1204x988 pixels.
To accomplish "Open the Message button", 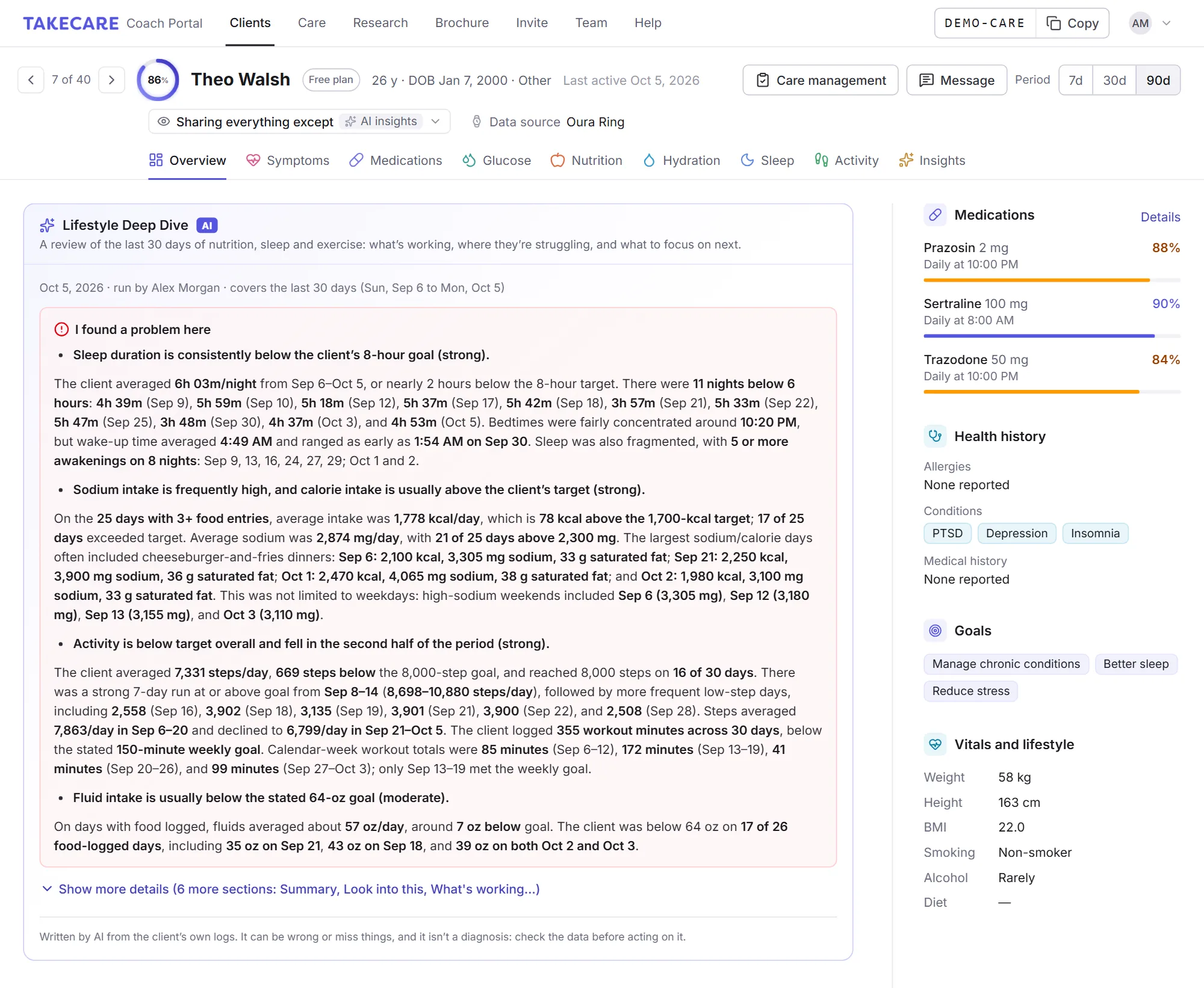I will click(x=957, y=80).
